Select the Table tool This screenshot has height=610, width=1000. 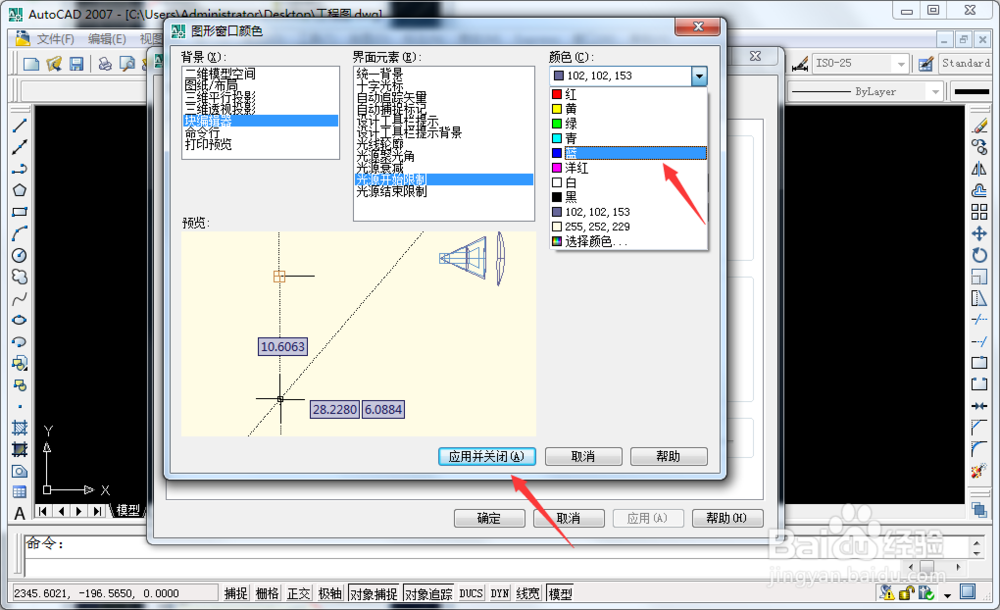[19, 492]
